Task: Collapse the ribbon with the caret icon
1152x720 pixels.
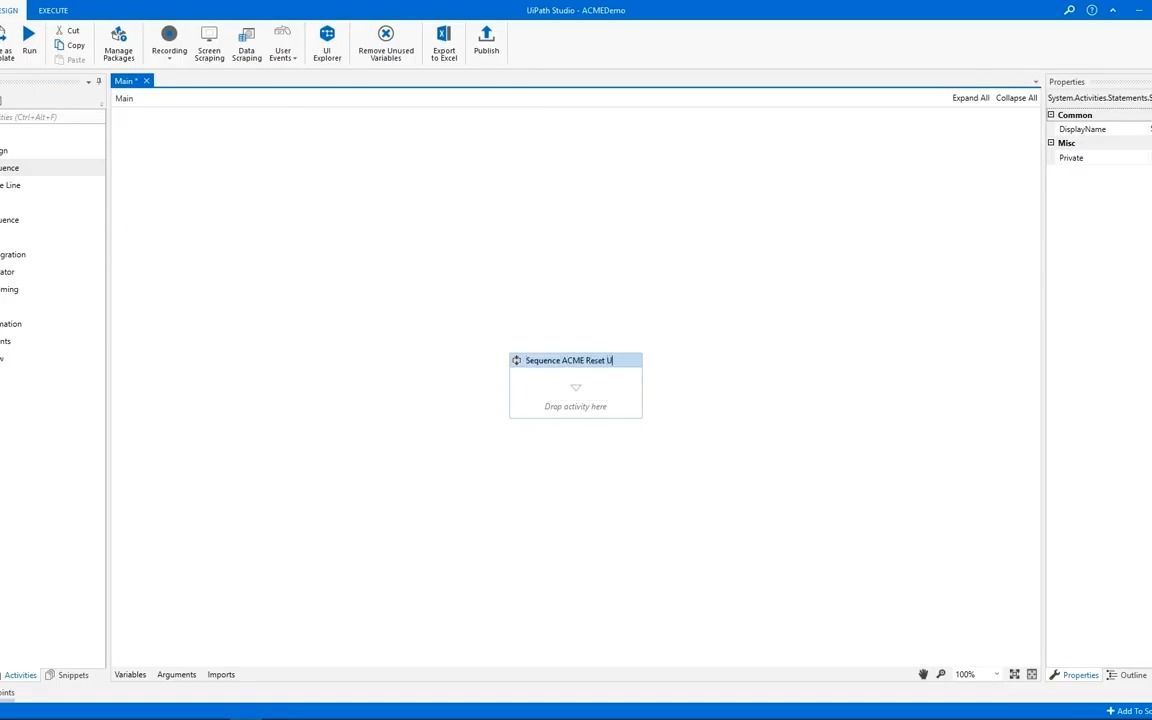Action: click(1113, 10)
